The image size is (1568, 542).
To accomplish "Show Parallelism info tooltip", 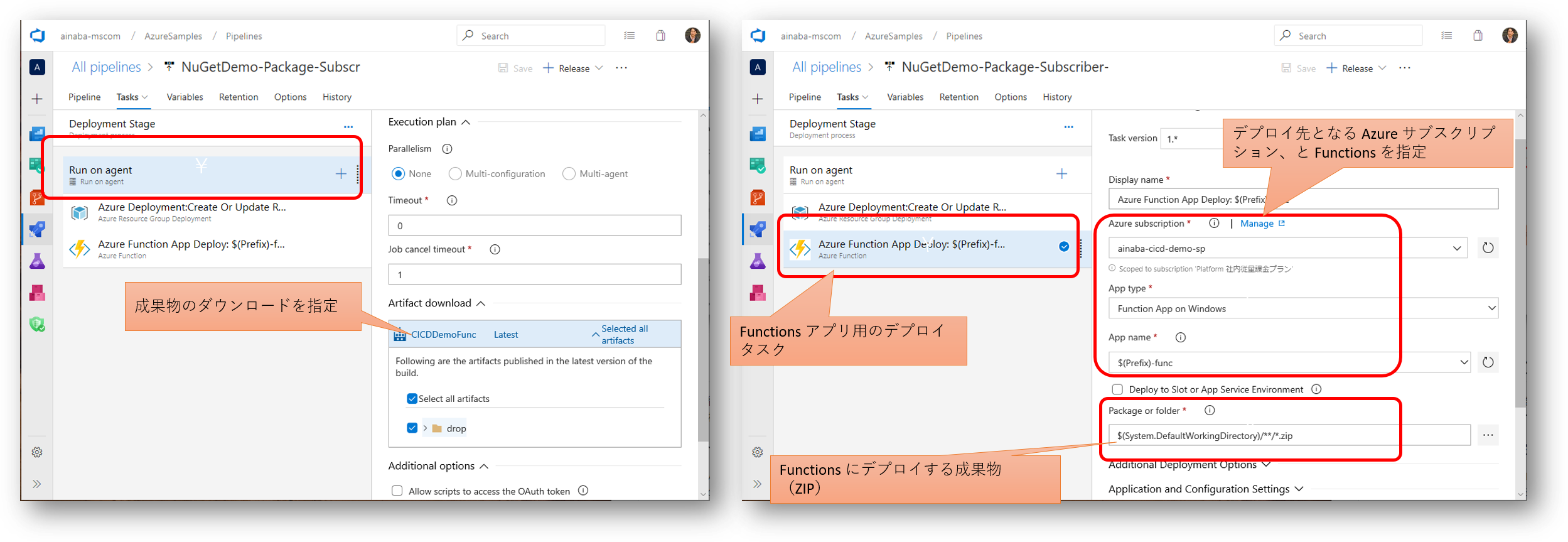I will pos(447,149).
